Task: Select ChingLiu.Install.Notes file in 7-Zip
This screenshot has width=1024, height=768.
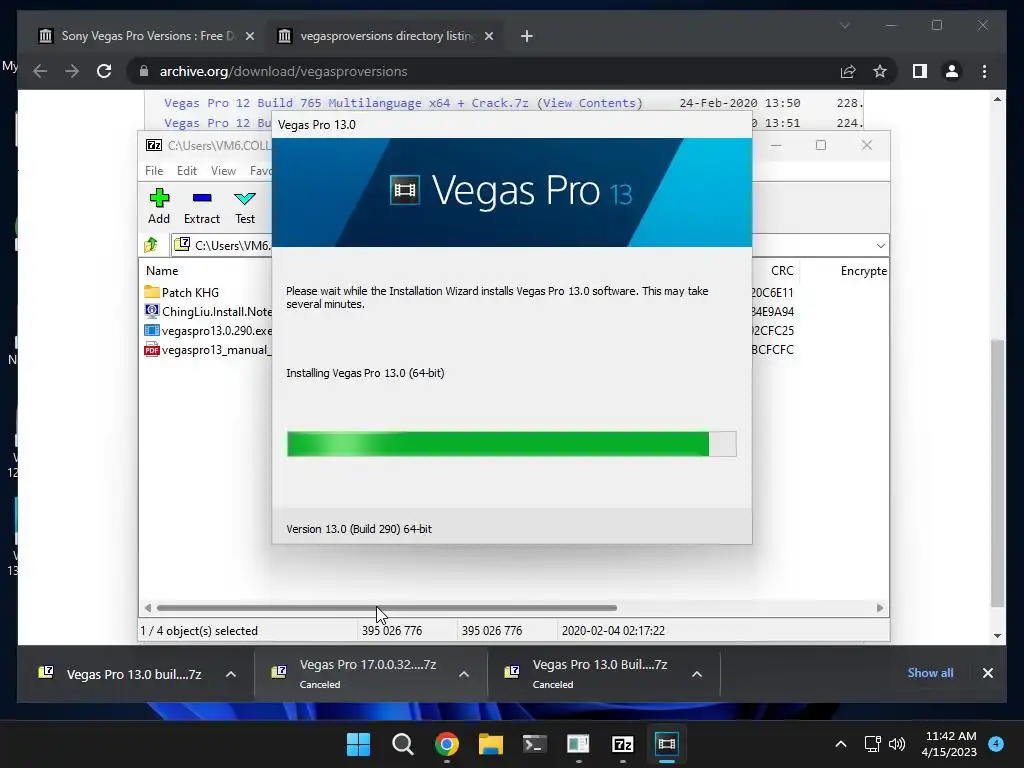Action: [208, 312]
